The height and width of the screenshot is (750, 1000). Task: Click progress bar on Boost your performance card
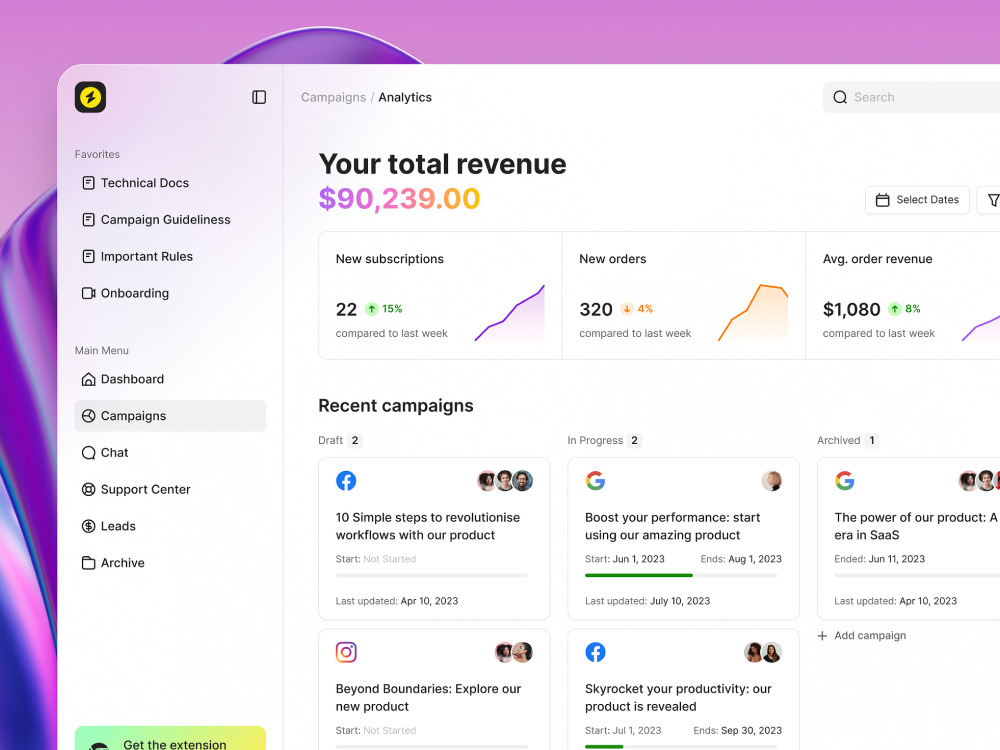681,575
